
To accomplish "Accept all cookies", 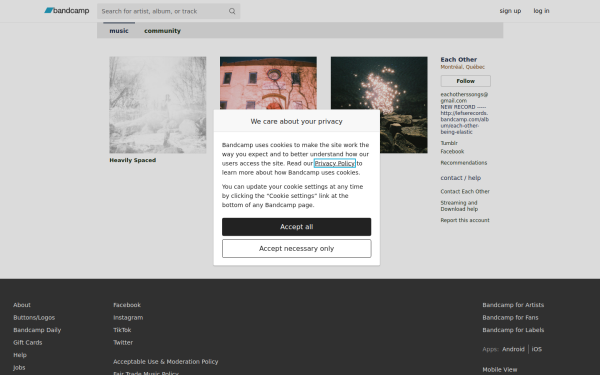I will click(297, 227).
